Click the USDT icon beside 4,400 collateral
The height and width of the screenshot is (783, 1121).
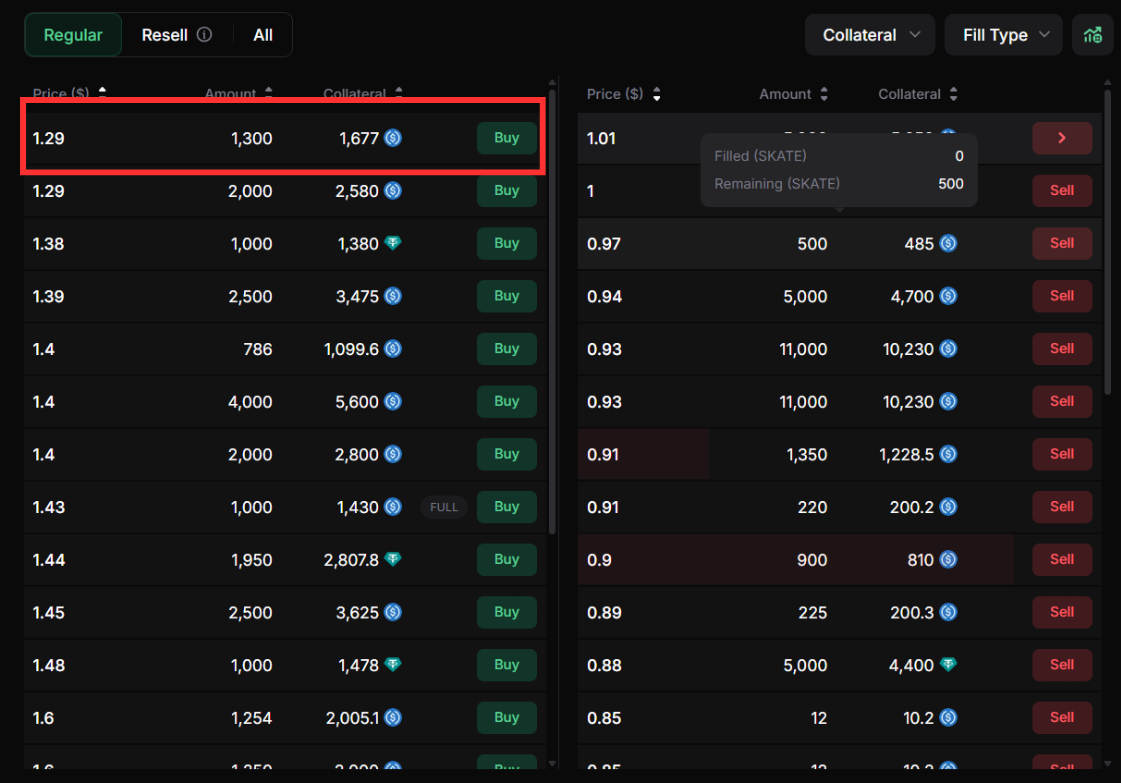tap(948, 665)
